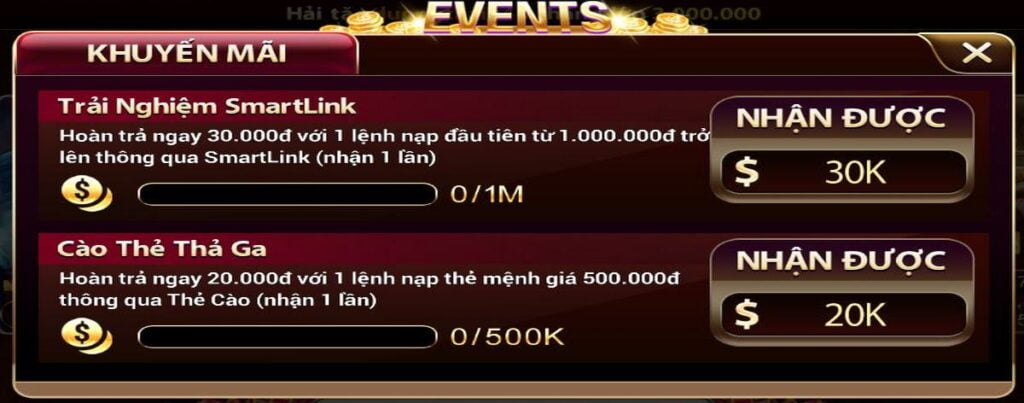Click the gold coin icon for Cào Thẻ
Image resolution: width=1024 pixels, height=403 pixels.
pyautogui.click(x=86, y=336)
